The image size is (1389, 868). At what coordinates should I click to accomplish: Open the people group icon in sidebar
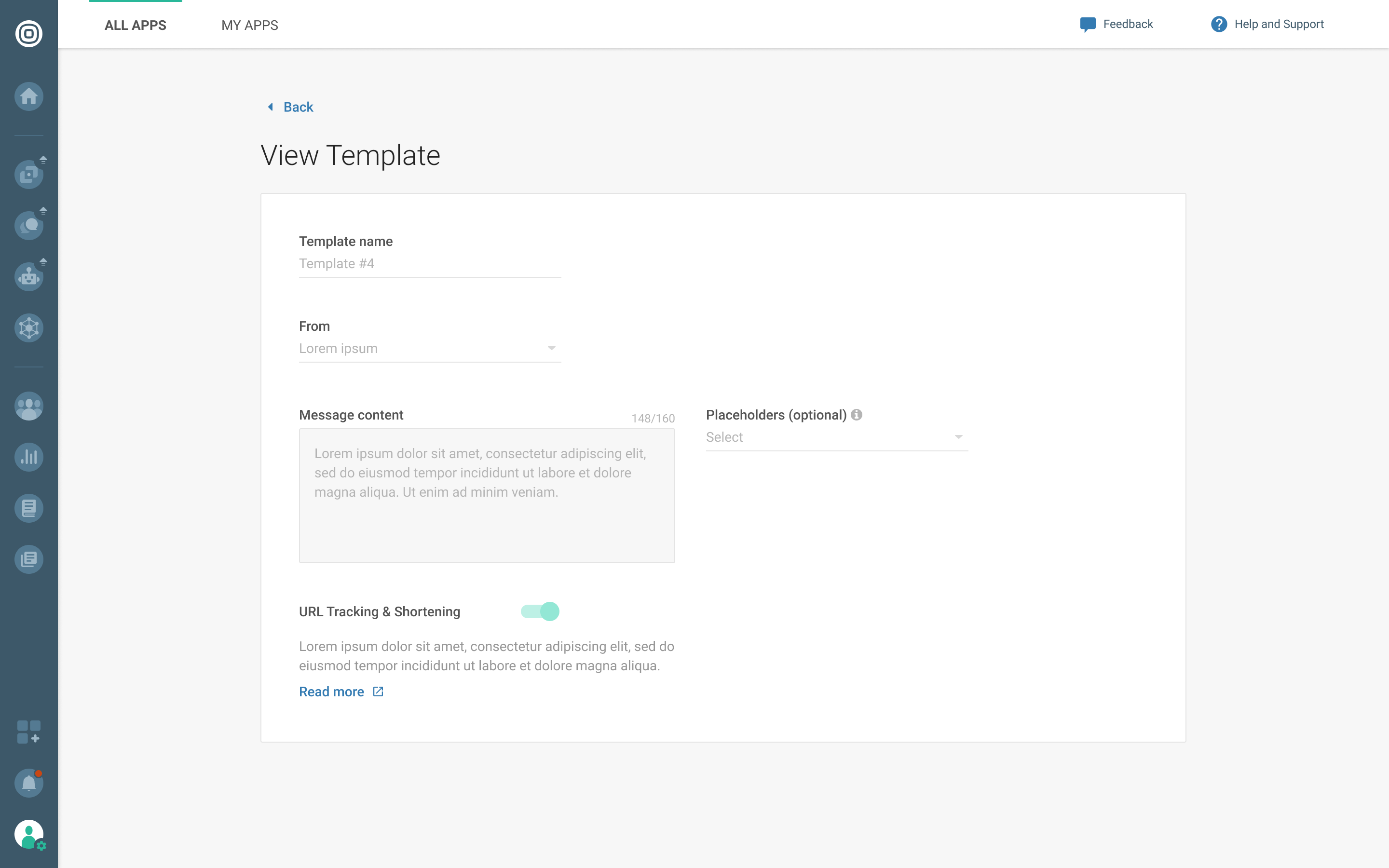pyautogui.click(x=29, y=407)
